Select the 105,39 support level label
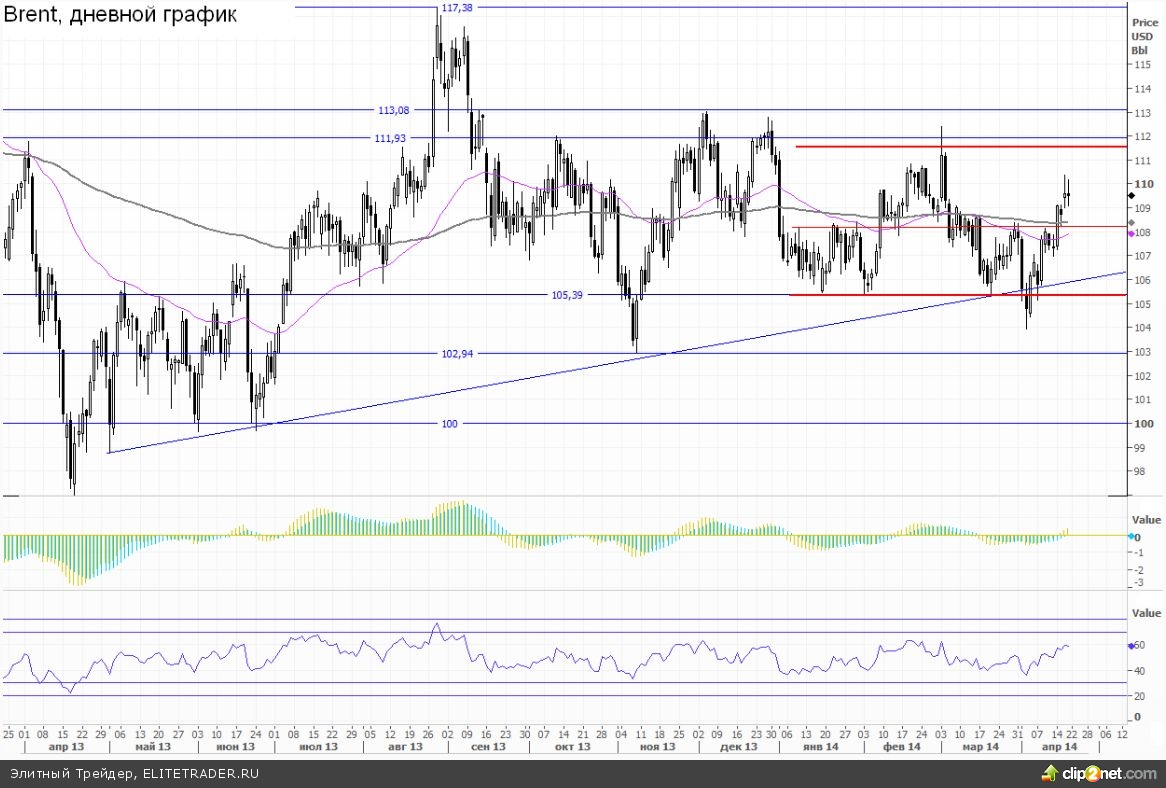The image size is (1166, 788). click(567, 295)
